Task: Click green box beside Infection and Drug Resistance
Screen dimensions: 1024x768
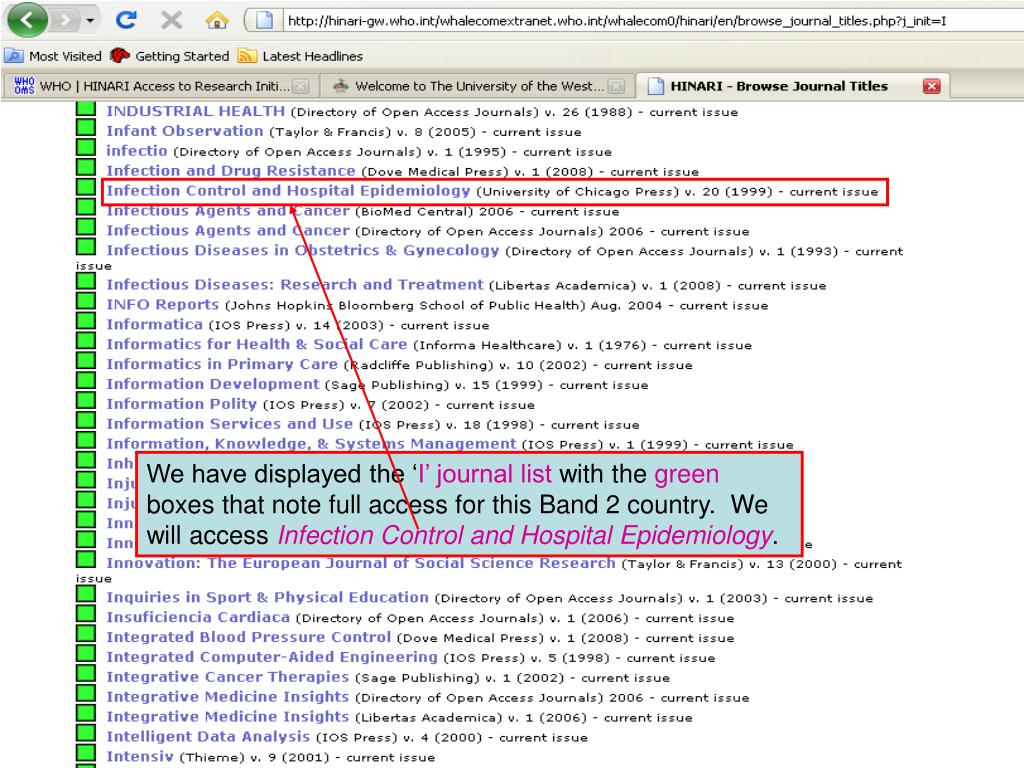Action: pos(86,167)
